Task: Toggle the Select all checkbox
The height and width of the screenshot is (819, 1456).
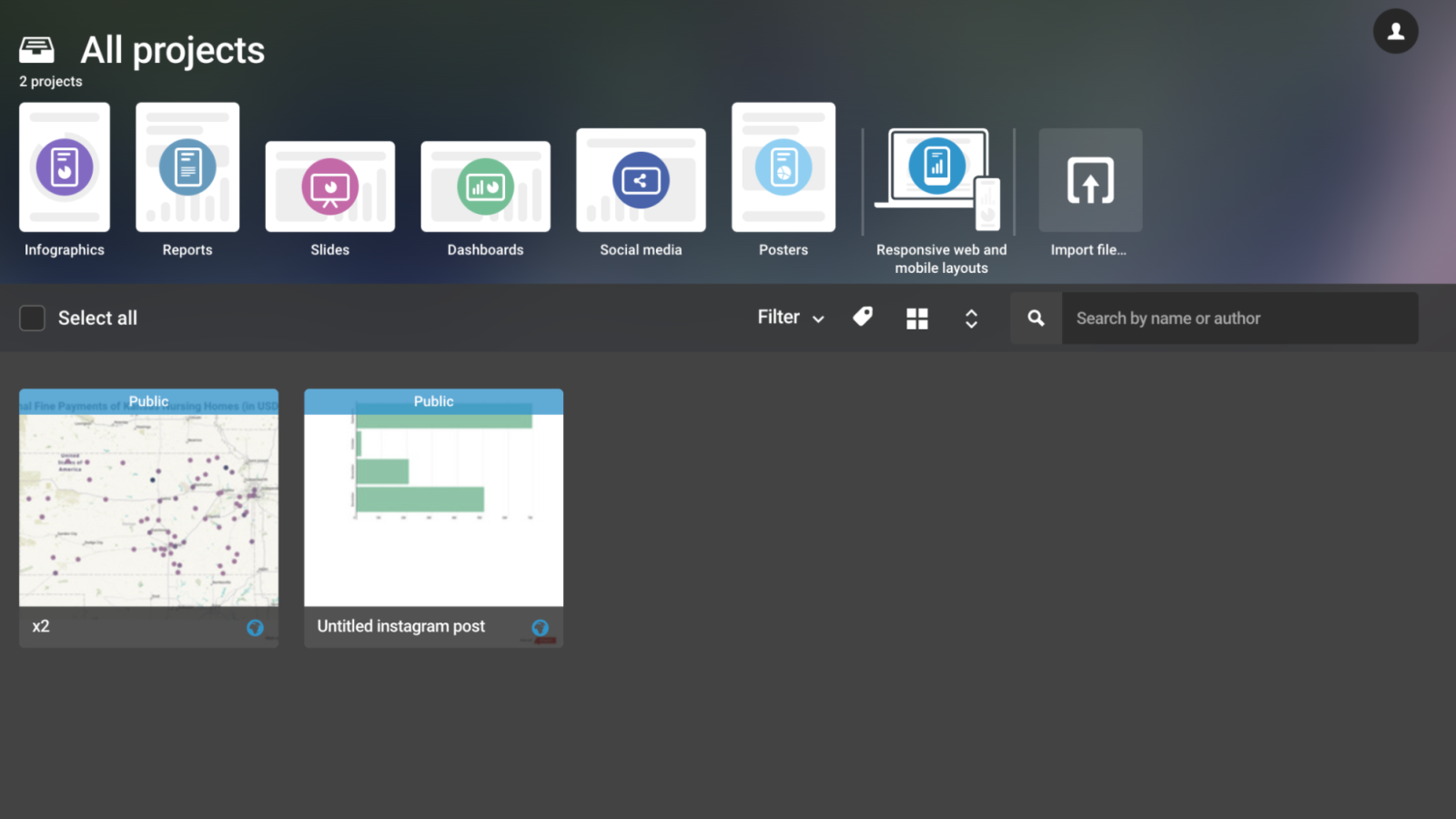Action: (x=32, y=318)
